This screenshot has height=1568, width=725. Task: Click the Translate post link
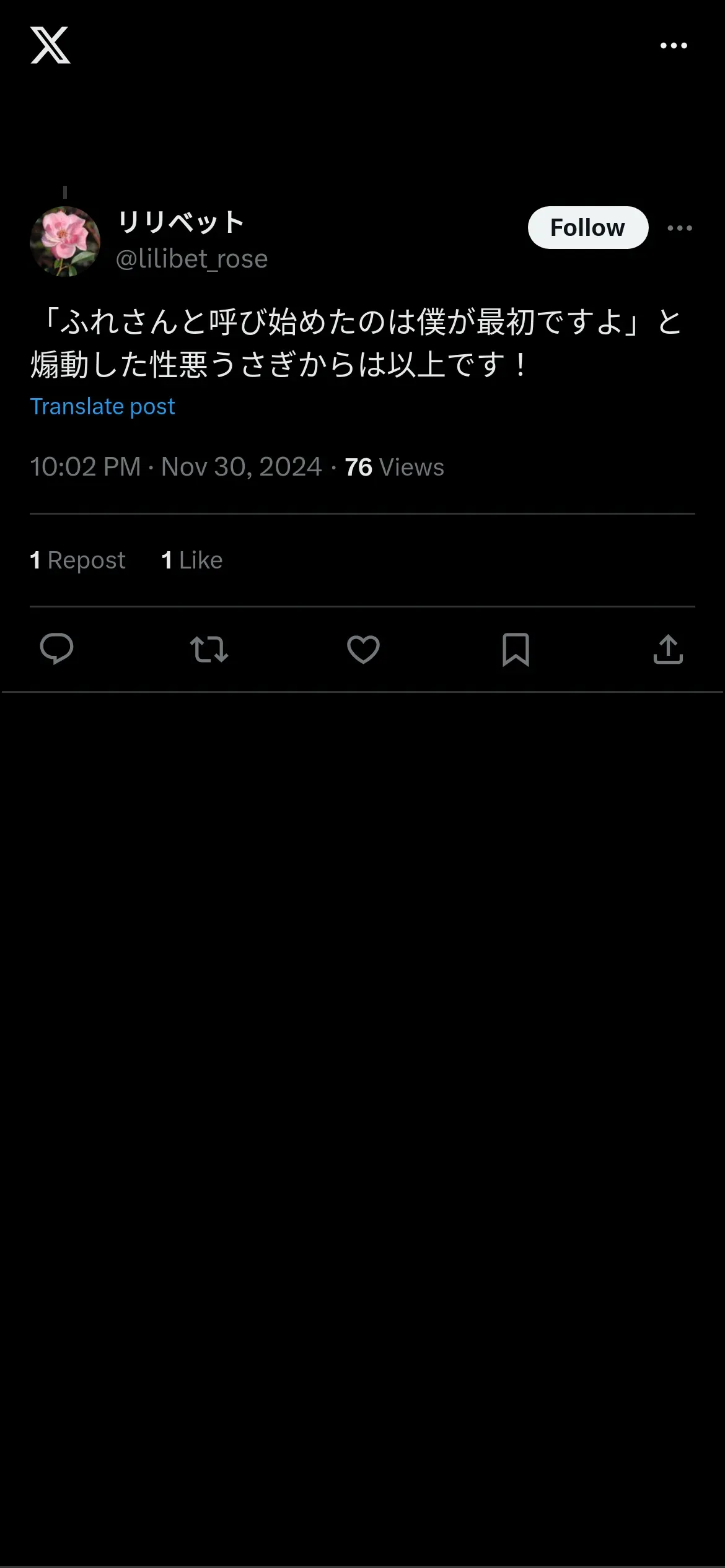coord(103,406)
